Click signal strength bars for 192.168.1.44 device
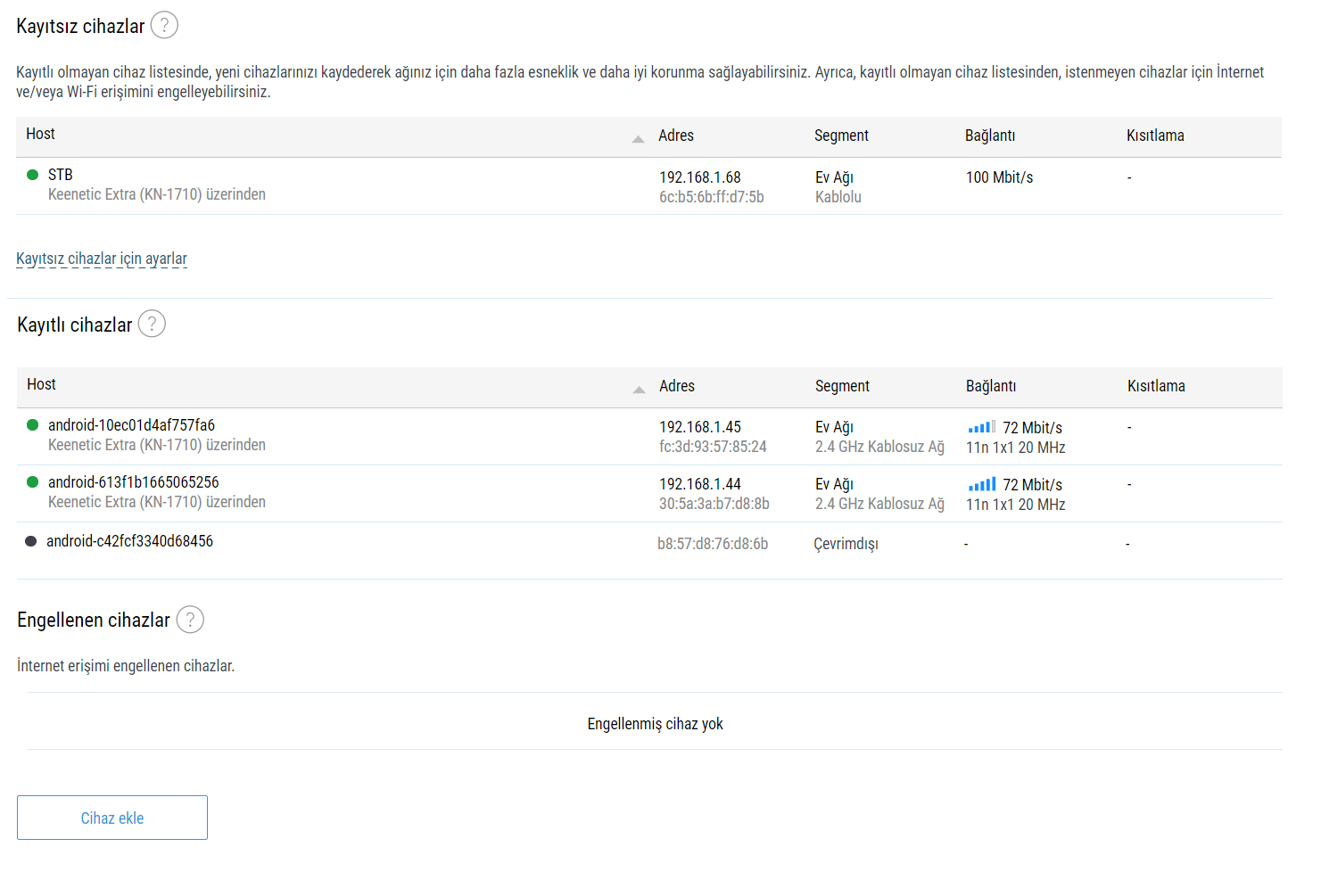Image resolution: width=1321 pixels, height=896 pixels. point(981,484)
